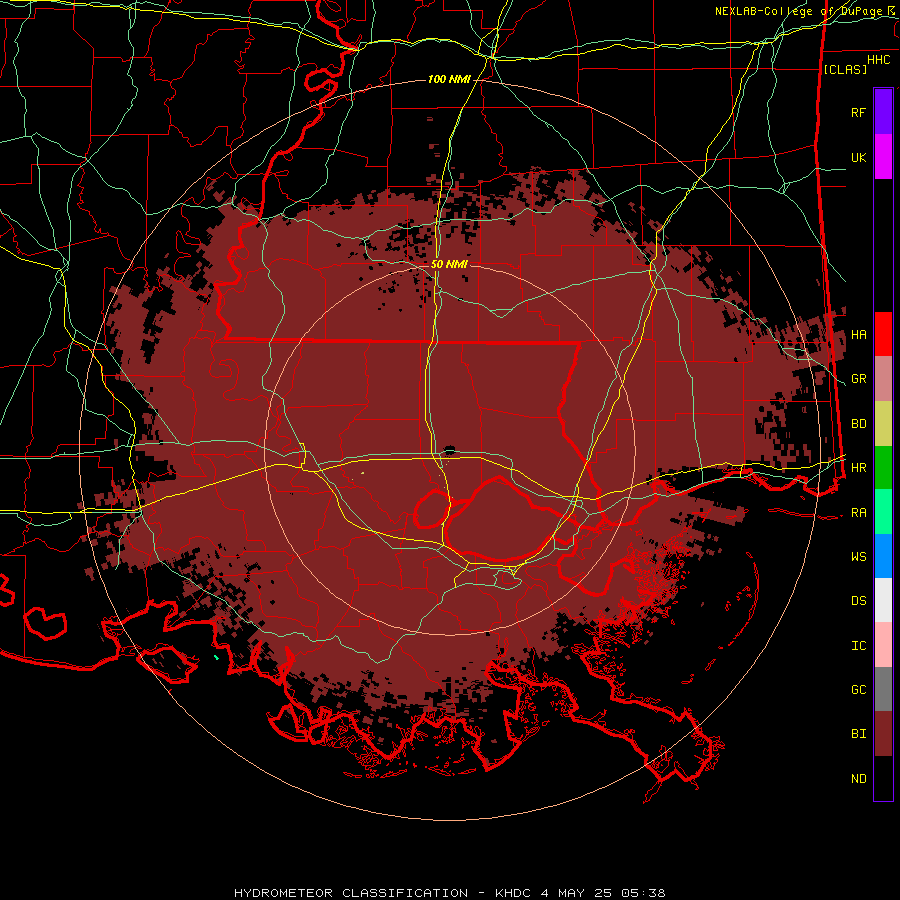This screenshot has height=900, width=900.
Task: Click the 100 NMI range ring label
Action: click(449, 79)
